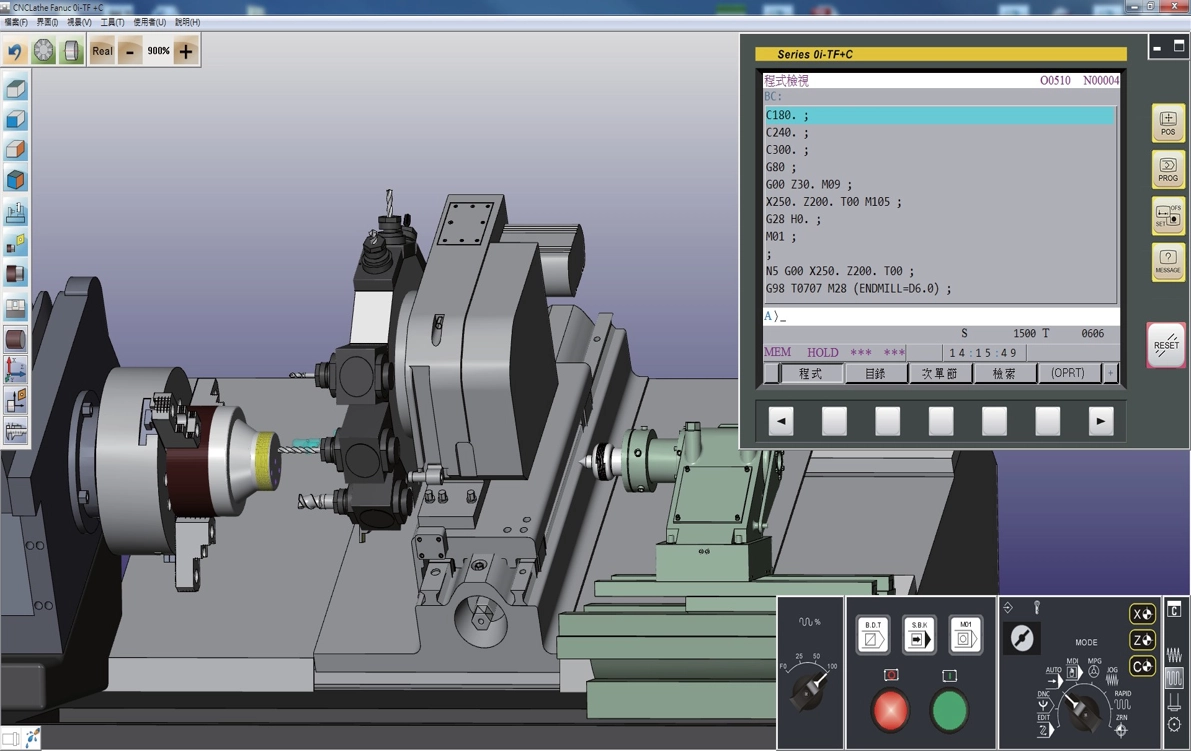Click the right arrow soft key

point(1101,421)
